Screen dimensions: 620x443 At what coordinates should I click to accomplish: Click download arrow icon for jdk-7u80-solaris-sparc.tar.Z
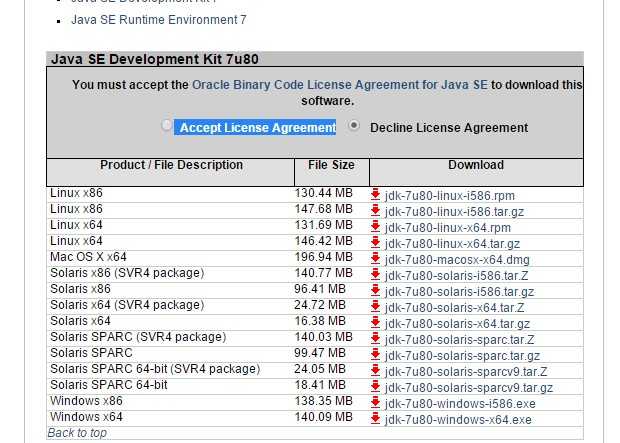375,339
